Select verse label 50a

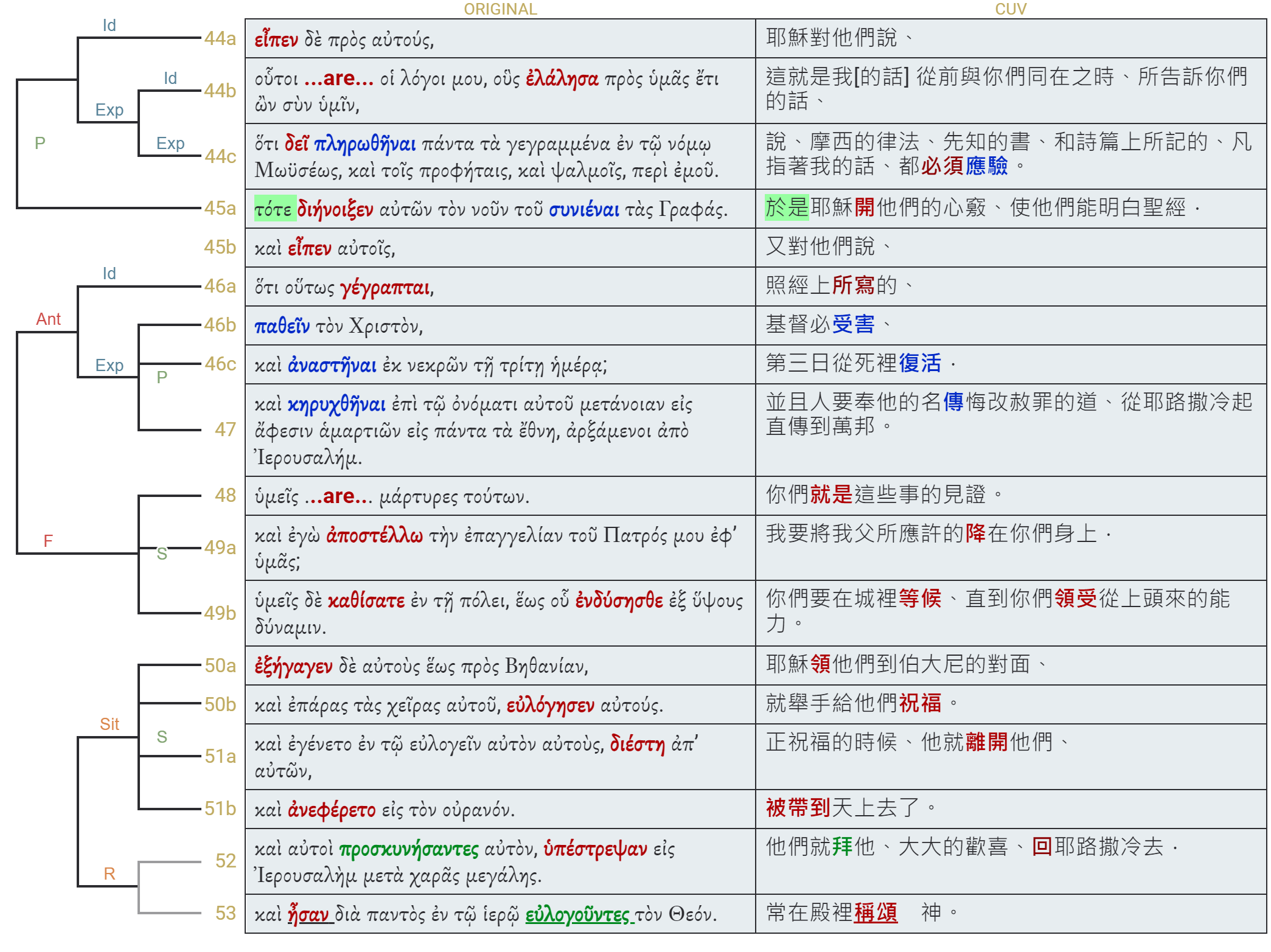[x=220, y=665]
